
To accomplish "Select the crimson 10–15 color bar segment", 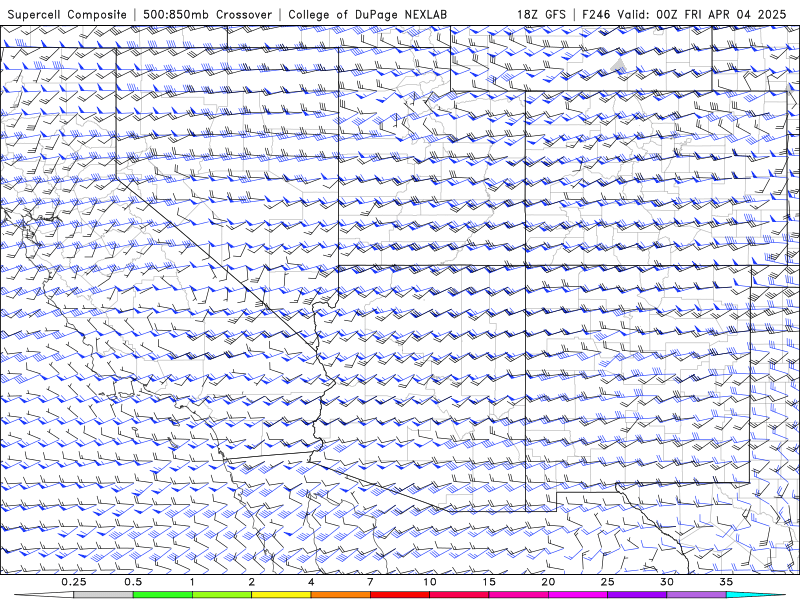I will pos(459,595).
